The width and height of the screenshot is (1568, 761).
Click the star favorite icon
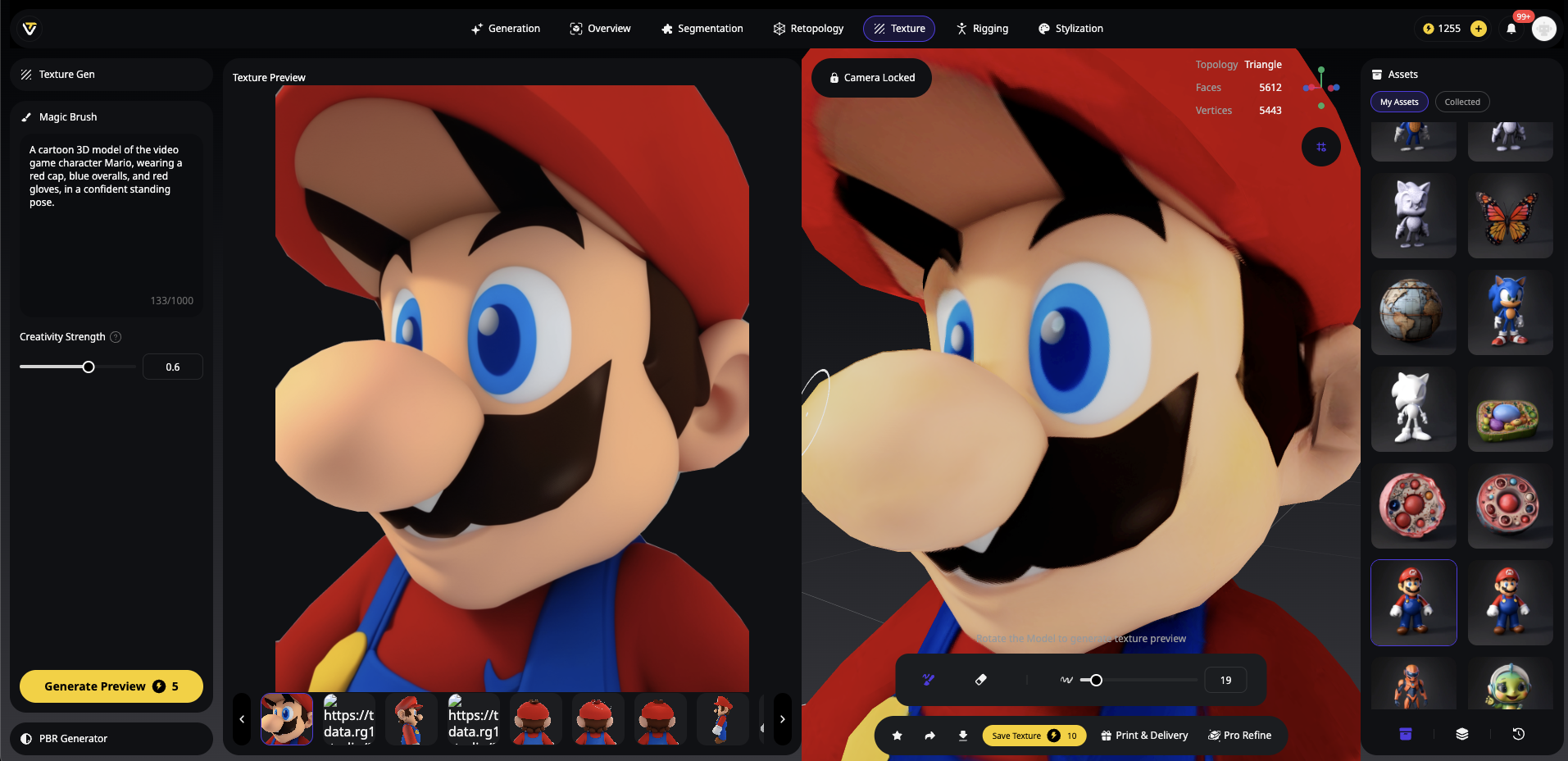click(898, 736)
